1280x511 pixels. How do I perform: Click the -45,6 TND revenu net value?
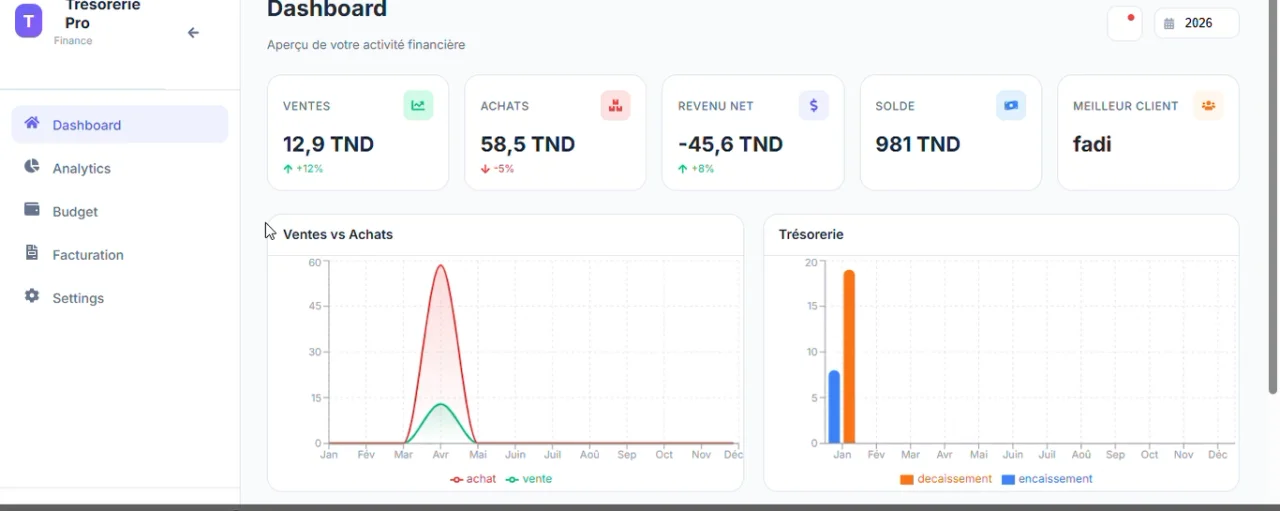tap(730, 144)
